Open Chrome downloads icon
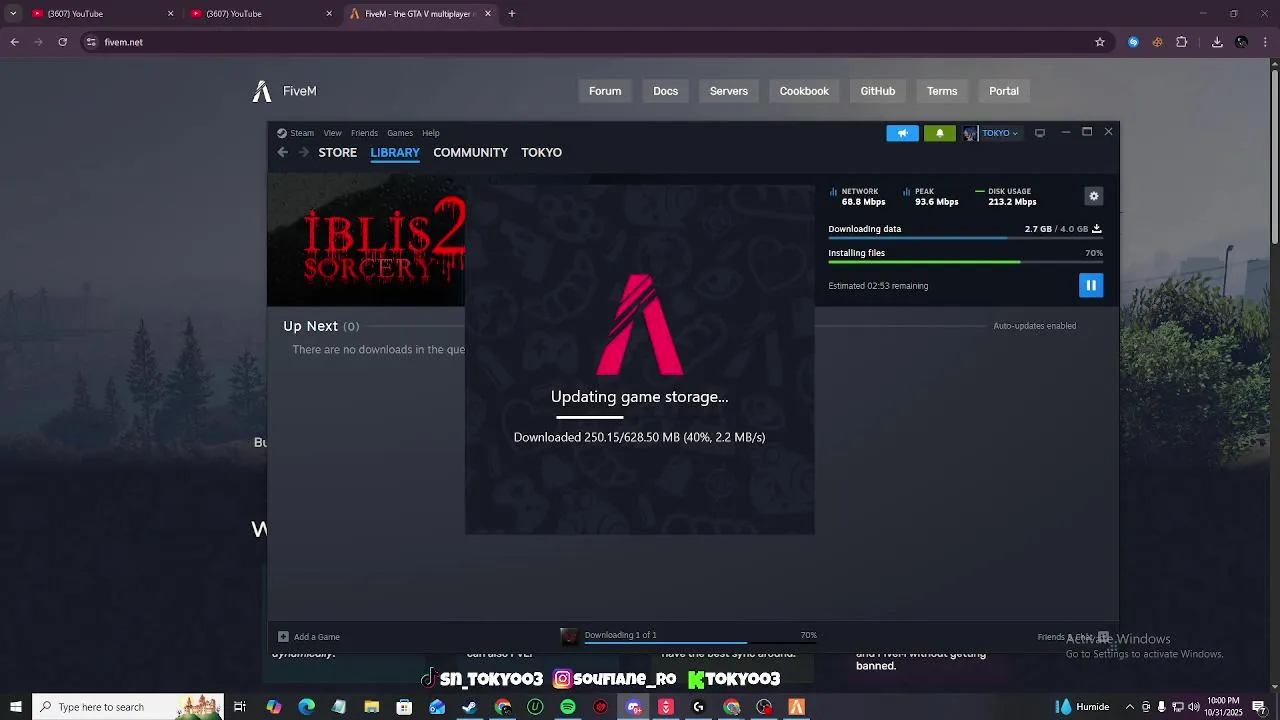 click(x=1217, y=42)
